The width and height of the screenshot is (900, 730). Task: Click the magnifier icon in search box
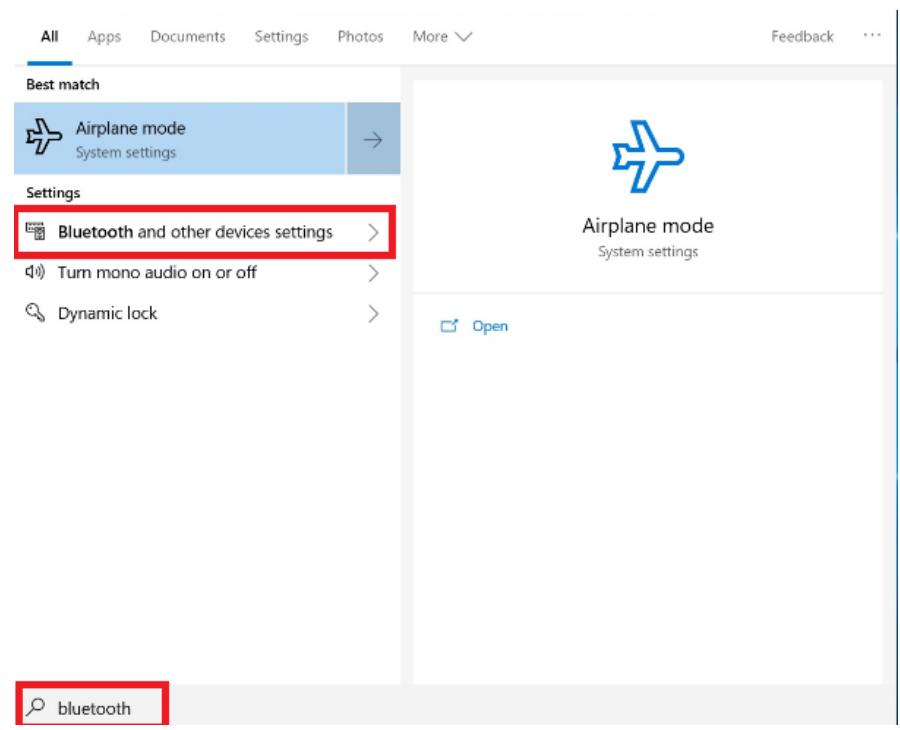(36, 708)
